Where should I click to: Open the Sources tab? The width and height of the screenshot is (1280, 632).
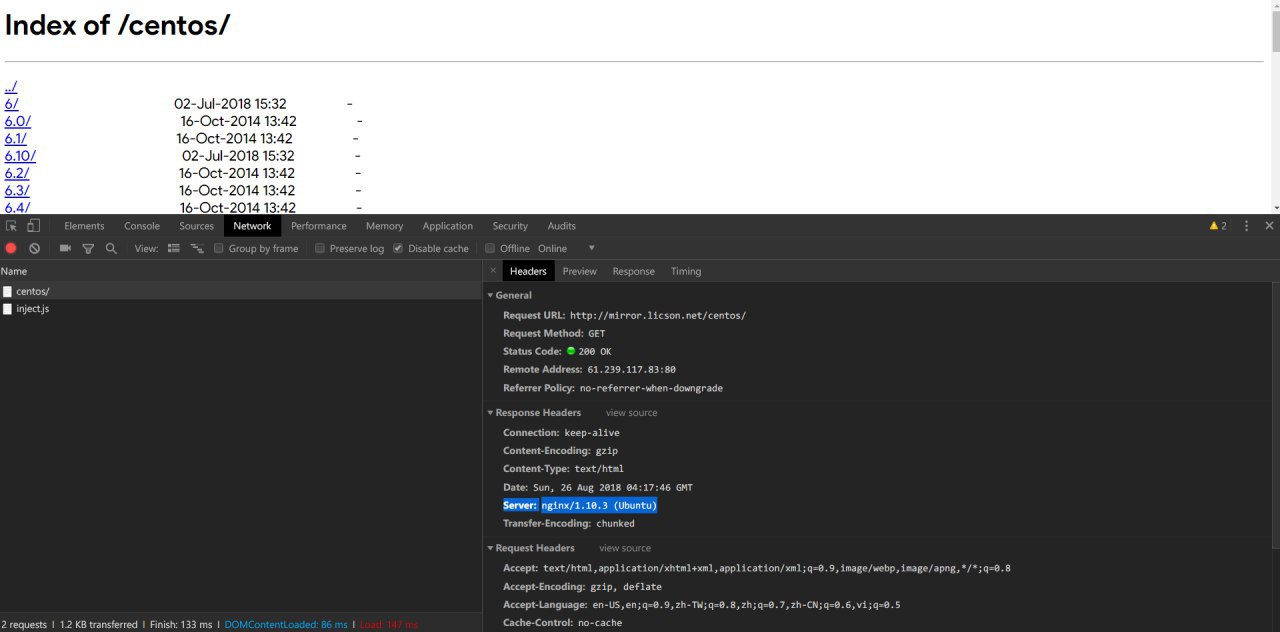pyautogui.click(x=197, y=226)
